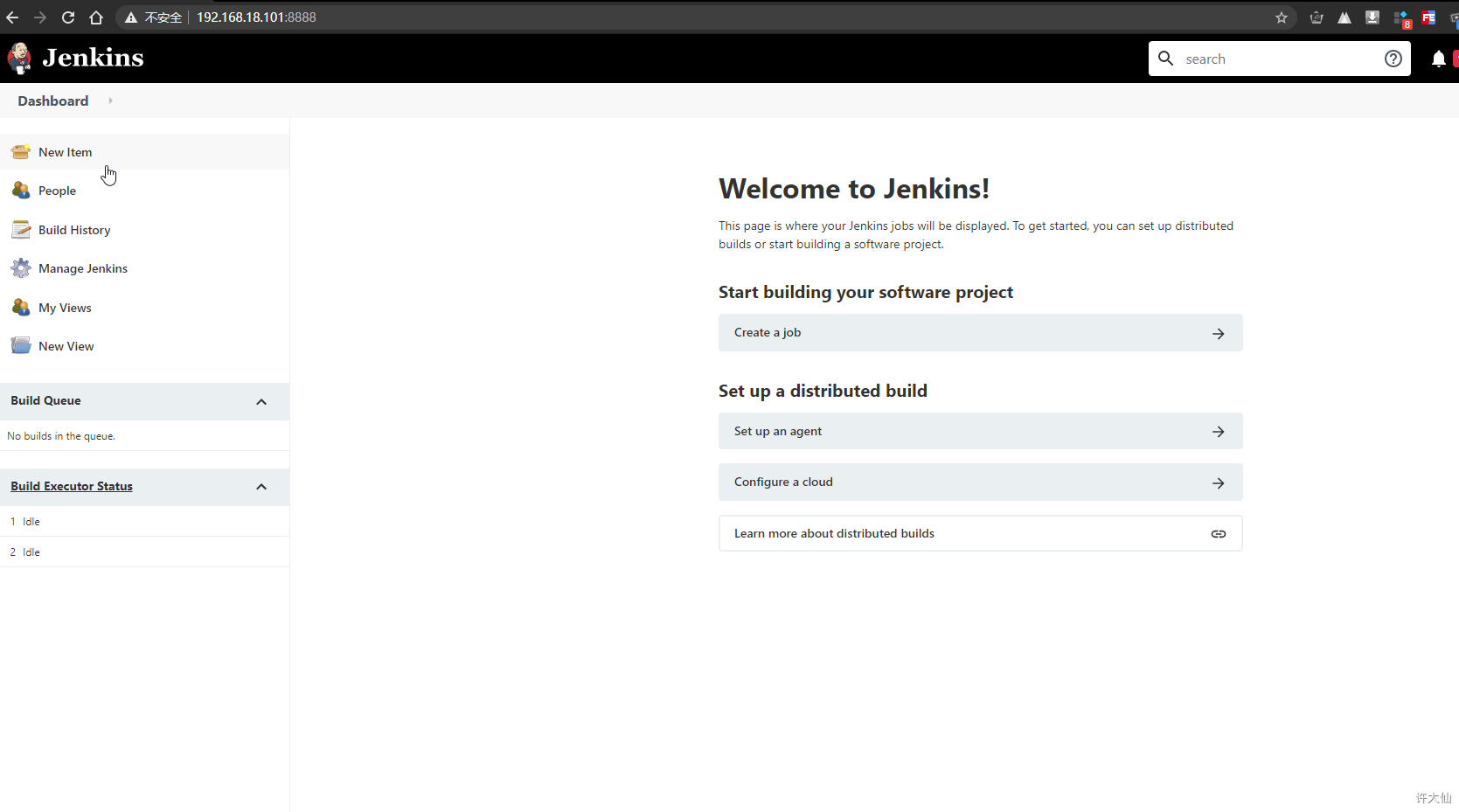The image size is (1459, 812).
Task: Open the Build Executor Status link
Action: 72,486
